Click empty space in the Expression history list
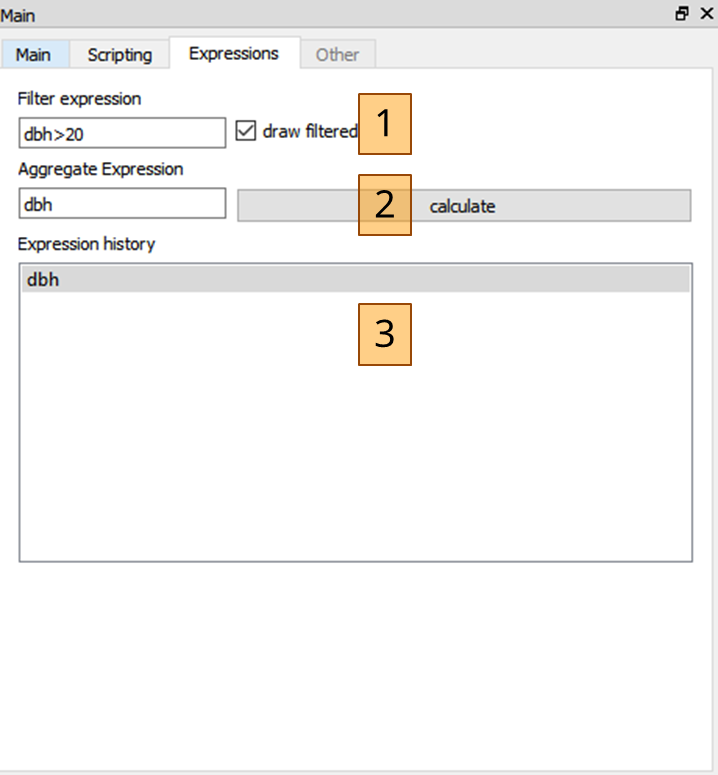This screenshot has width=718, height=775. tap(355, 445)
